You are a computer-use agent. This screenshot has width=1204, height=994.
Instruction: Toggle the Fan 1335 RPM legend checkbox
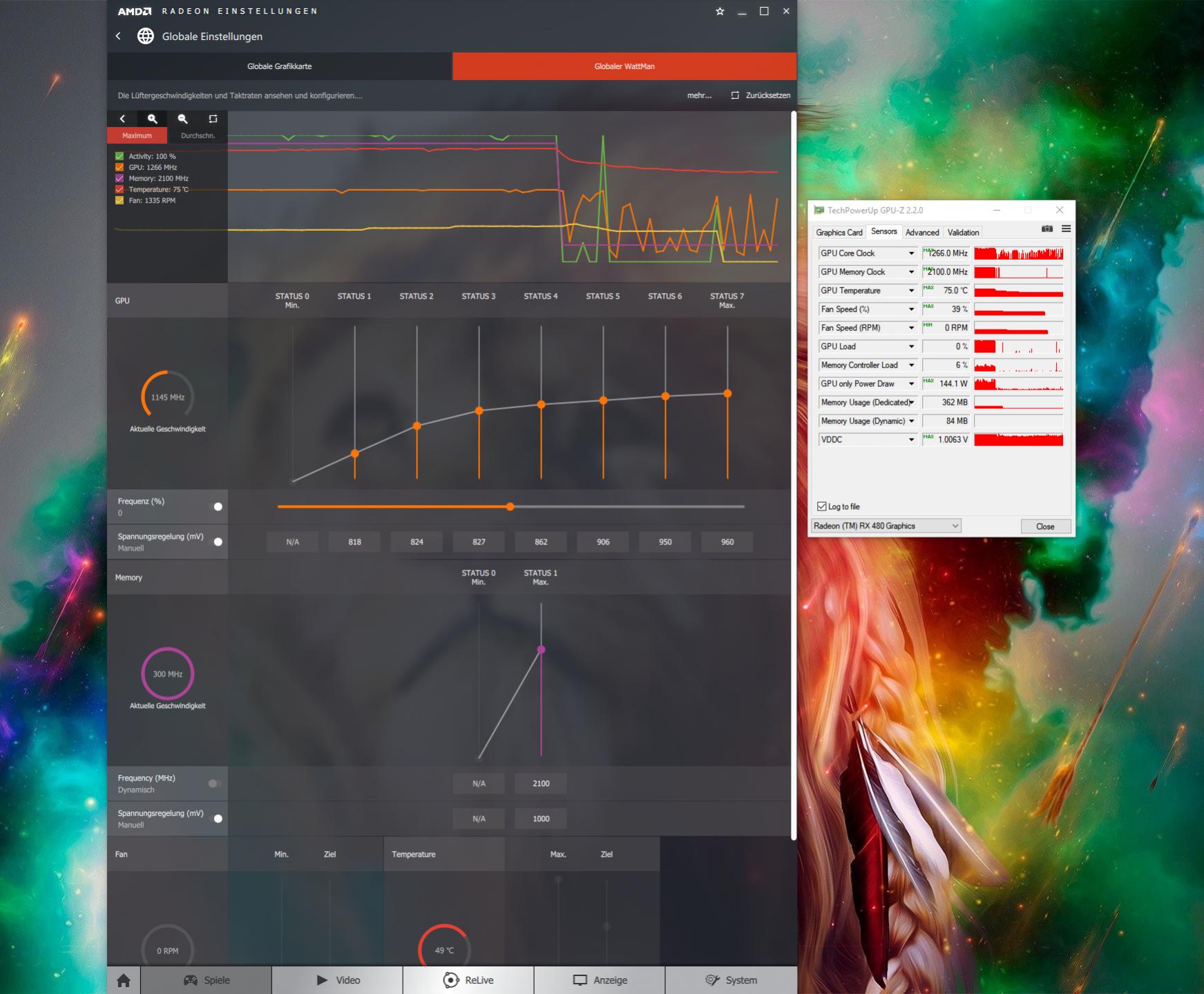coord(120,200)
